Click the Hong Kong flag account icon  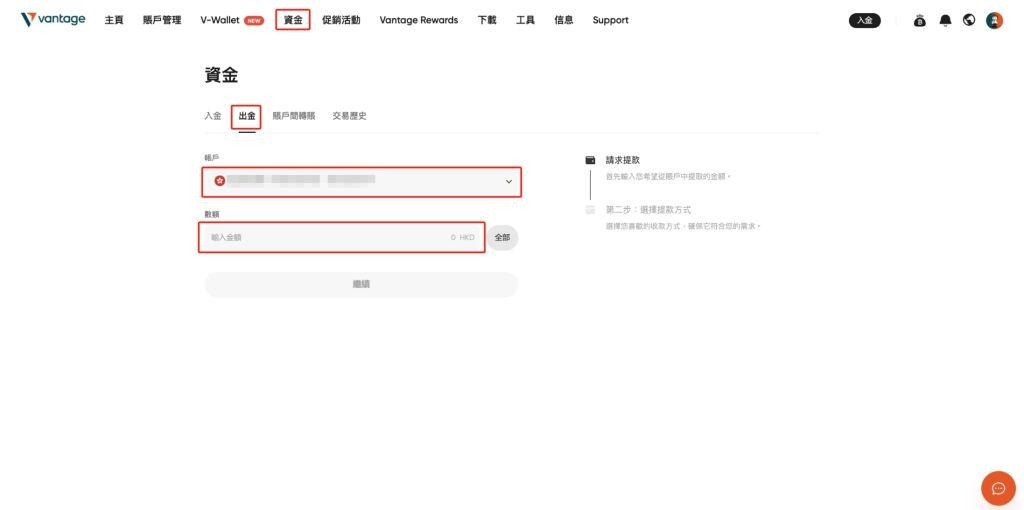[219, 181]
